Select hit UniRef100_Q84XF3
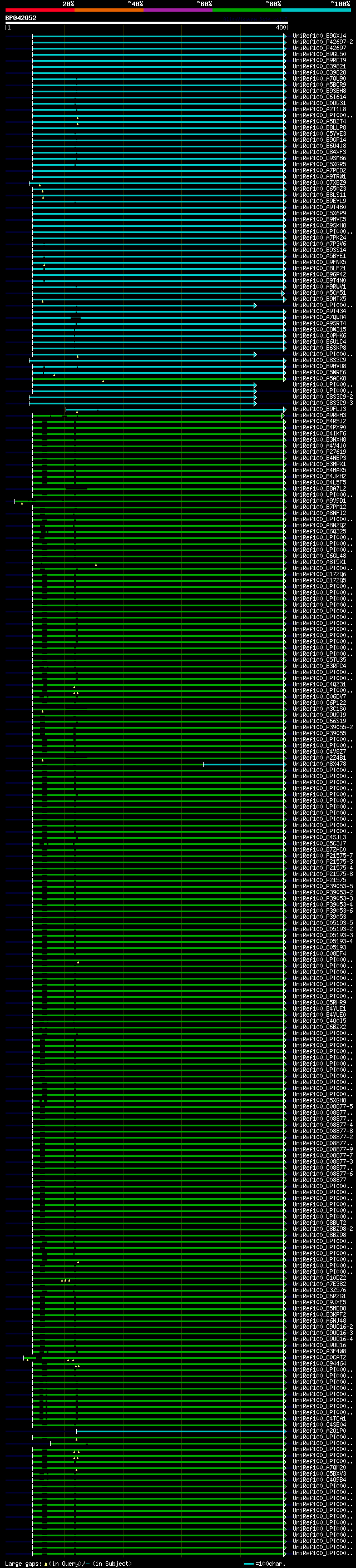This screenshot has width=356, height=1568. click(319, 152)
